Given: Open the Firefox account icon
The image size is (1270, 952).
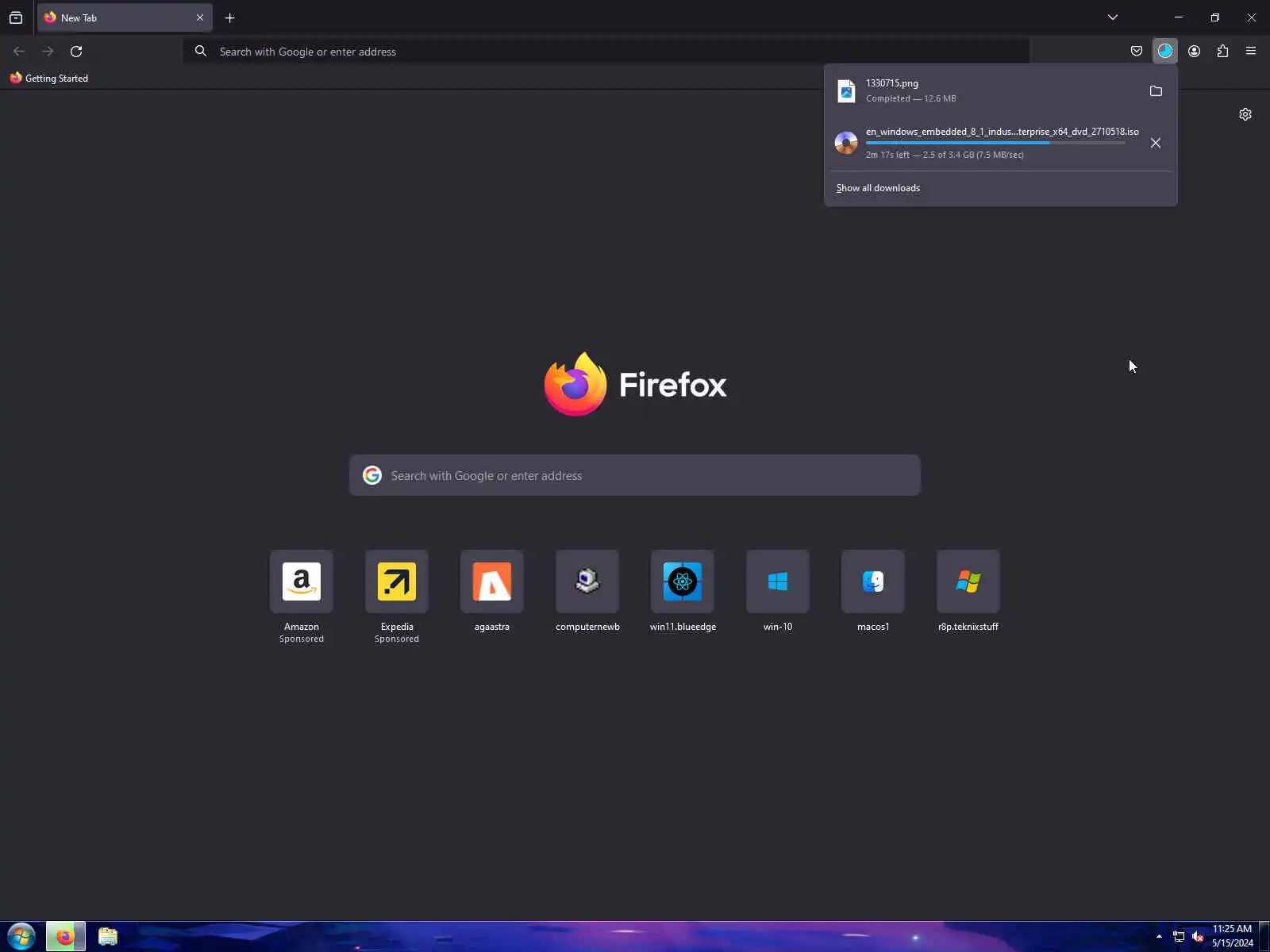Looking at the screenshot, I should 1194,52.
